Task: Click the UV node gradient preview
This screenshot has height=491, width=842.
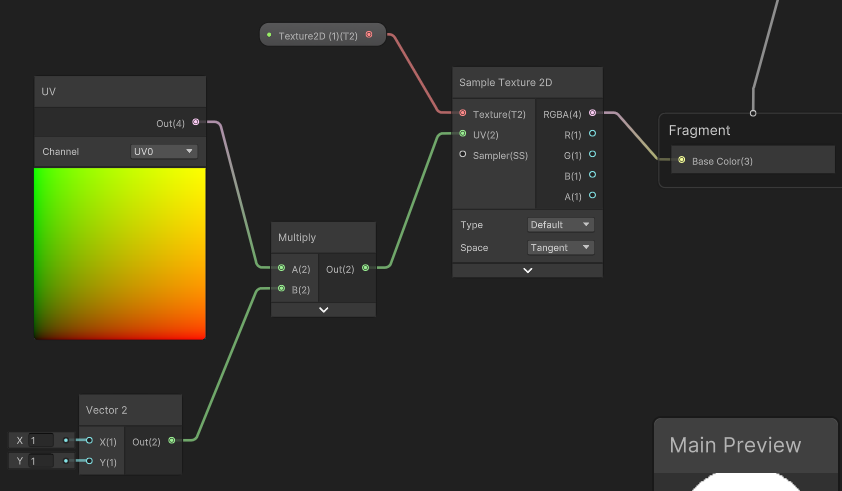Action: coord(120,254)
